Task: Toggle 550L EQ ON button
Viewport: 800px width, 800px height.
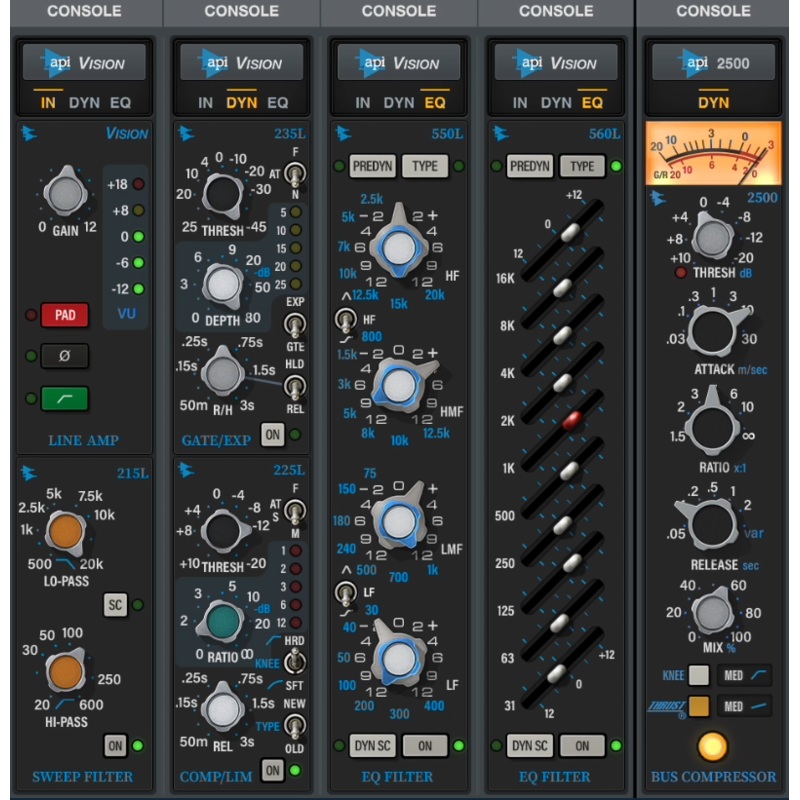Action: [425, 745]
